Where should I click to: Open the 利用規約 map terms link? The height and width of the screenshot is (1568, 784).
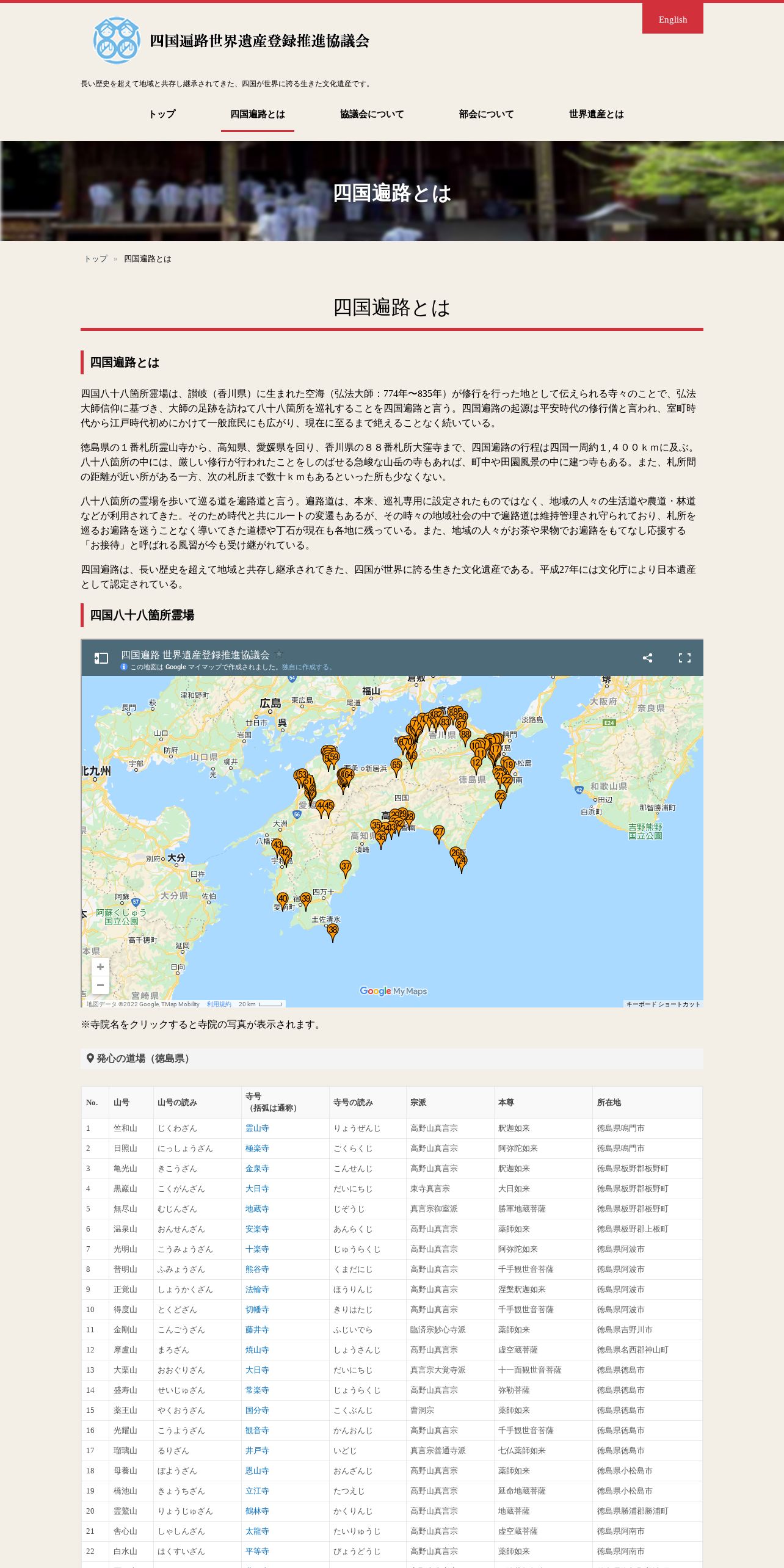(219, 1004)
